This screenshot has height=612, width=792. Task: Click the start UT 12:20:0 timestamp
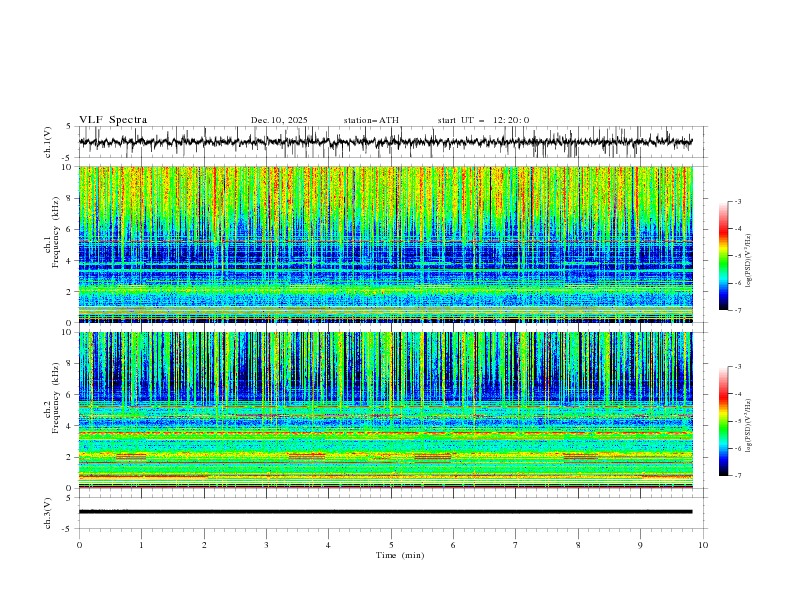pyautogui.click(x=483, y=120)
